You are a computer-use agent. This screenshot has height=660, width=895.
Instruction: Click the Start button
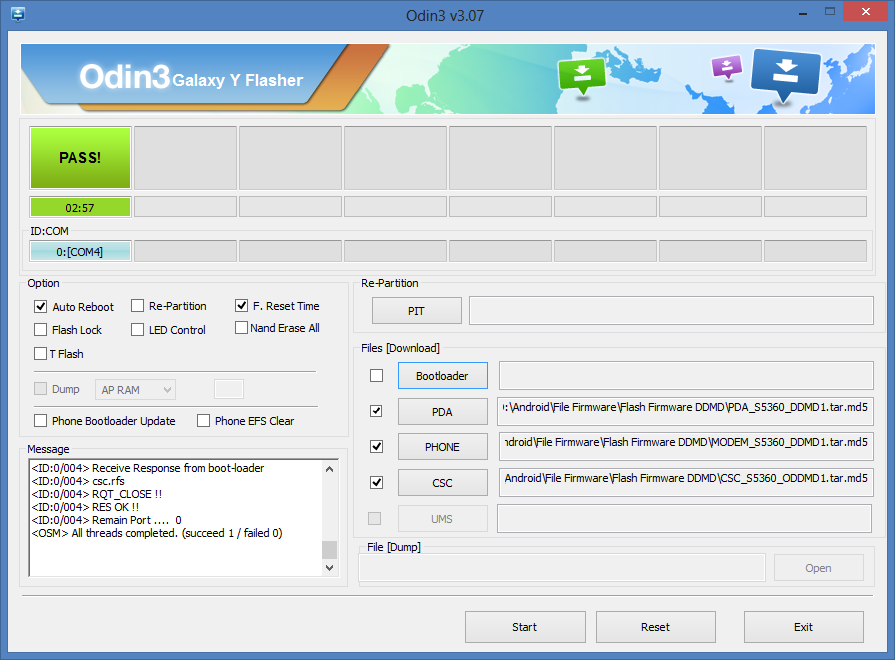point(525,627)
